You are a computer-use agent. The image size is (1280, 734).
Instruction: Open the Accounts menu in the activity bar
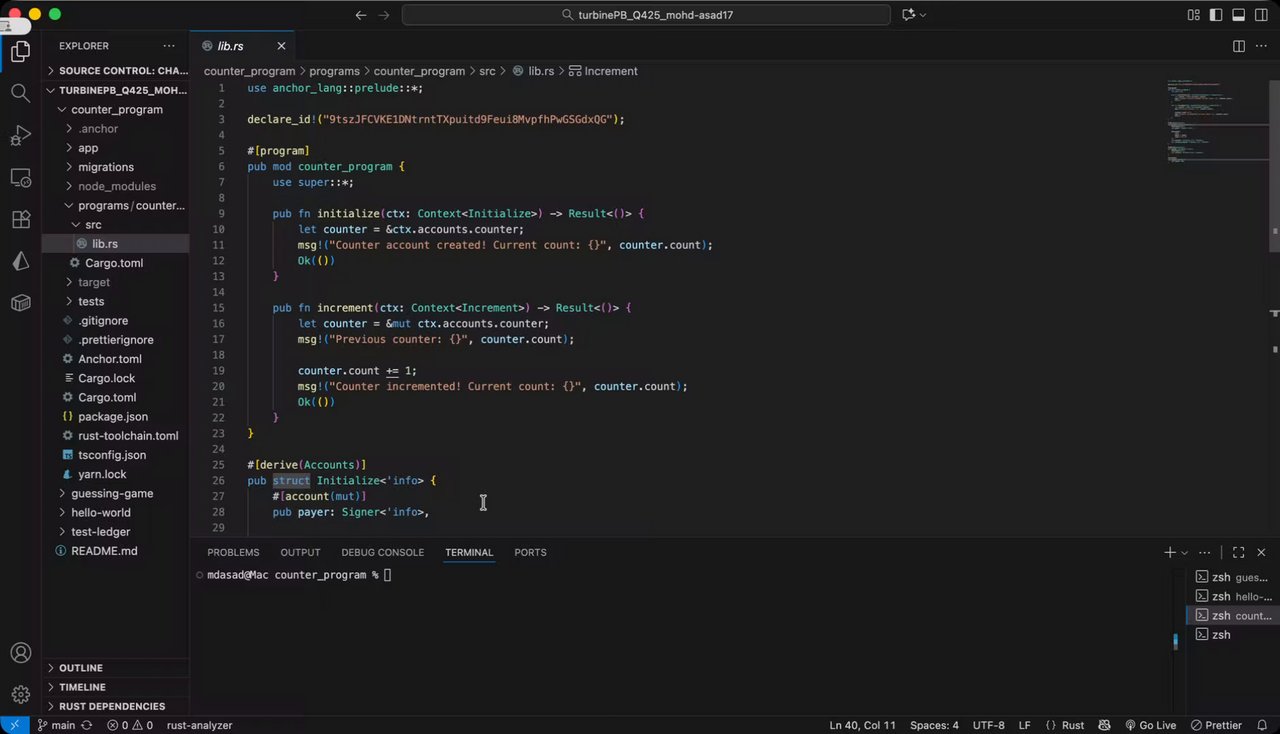point(20,653)
